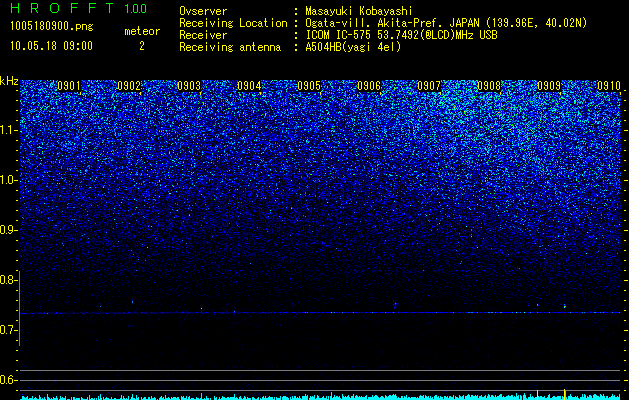This screenshot has width=629, height=400.
Task: Click the Receiving antenna label
Action: [230, 47]
